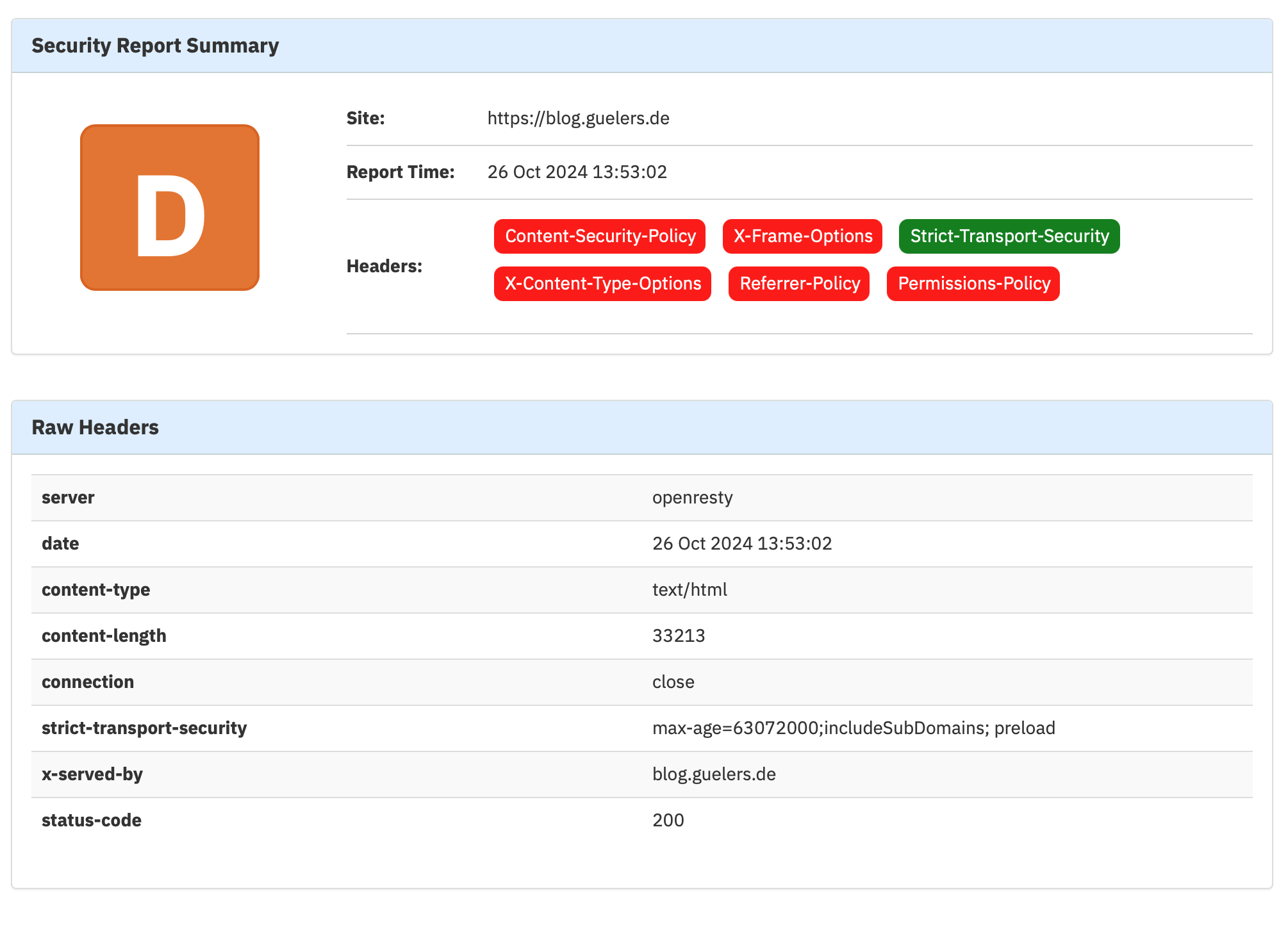Open the Content-Security-Policy header badge

[600, 236]
